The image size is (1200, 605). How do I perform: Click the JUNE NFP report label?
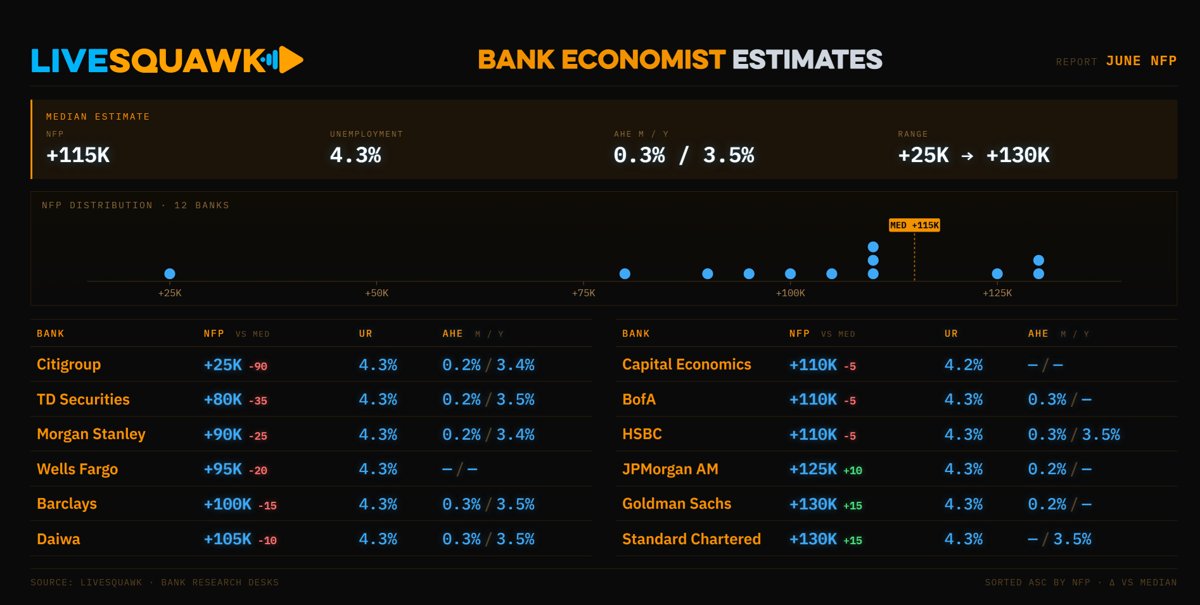point(1141,61)
